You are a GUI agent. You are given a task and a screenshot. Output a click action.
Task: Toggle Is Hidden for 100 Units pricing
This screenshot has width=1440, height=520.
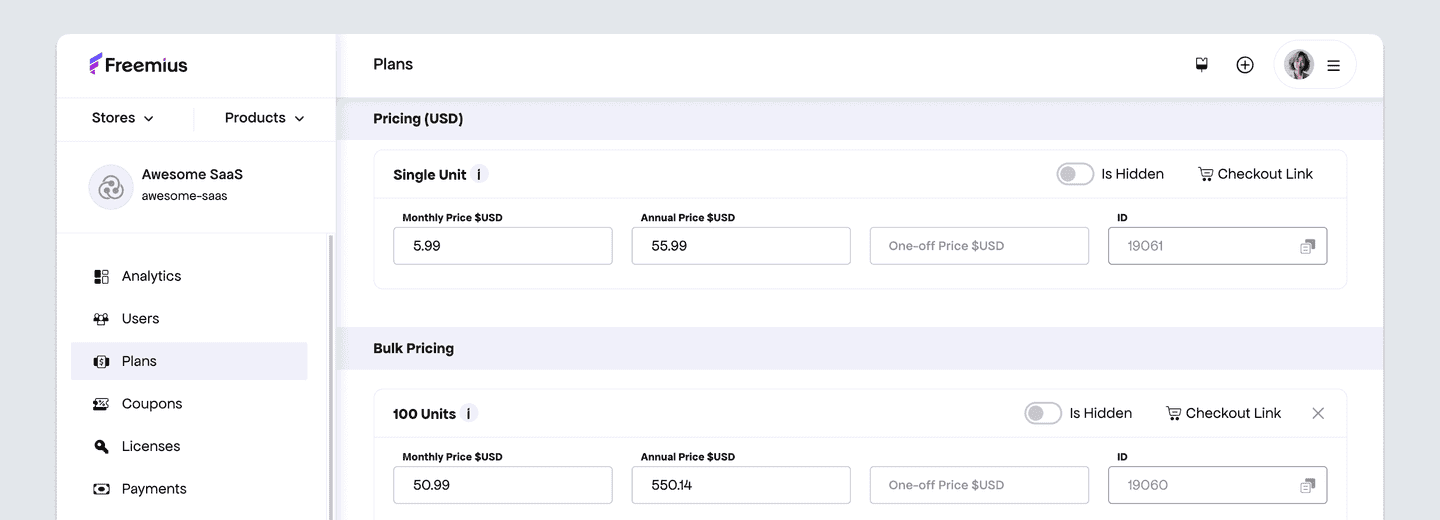pos(1043,414)
